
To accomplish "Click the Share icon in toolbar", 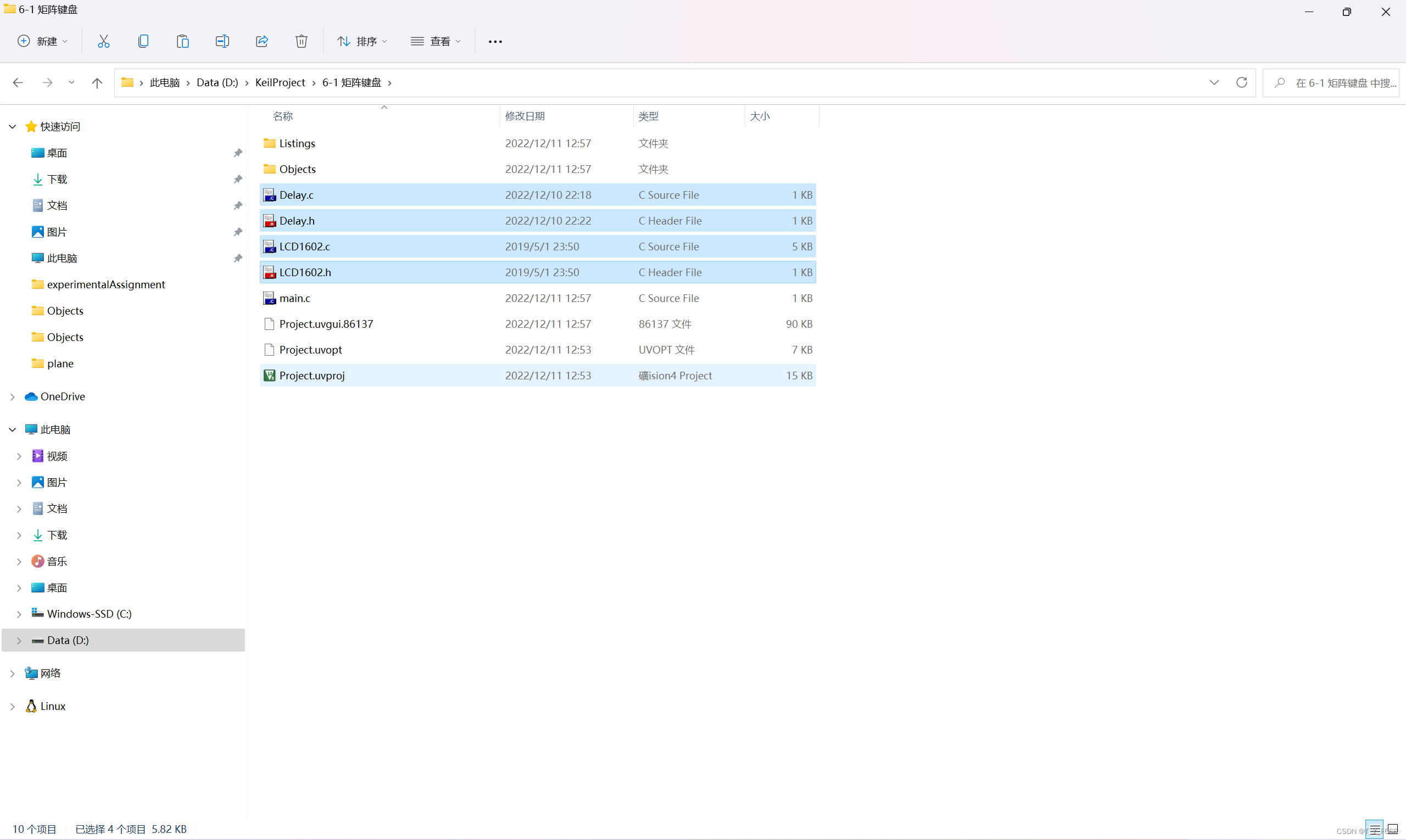I will pos(261,41).
